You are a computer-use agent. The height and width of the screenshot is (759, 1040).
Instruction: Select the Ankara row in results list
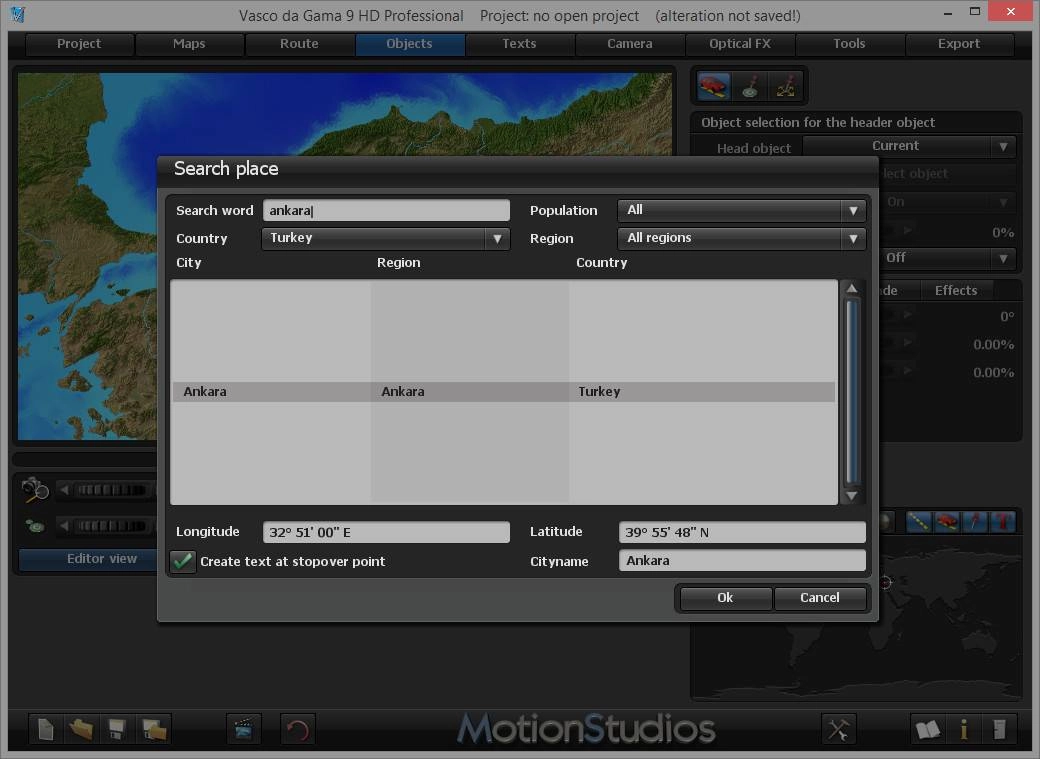tap(504, 391)
